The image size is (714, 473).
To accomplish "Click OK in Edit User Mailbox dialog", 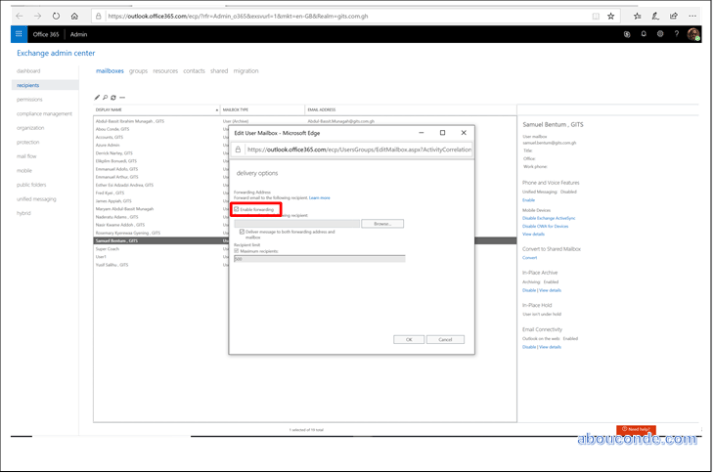I will [408, 339].
